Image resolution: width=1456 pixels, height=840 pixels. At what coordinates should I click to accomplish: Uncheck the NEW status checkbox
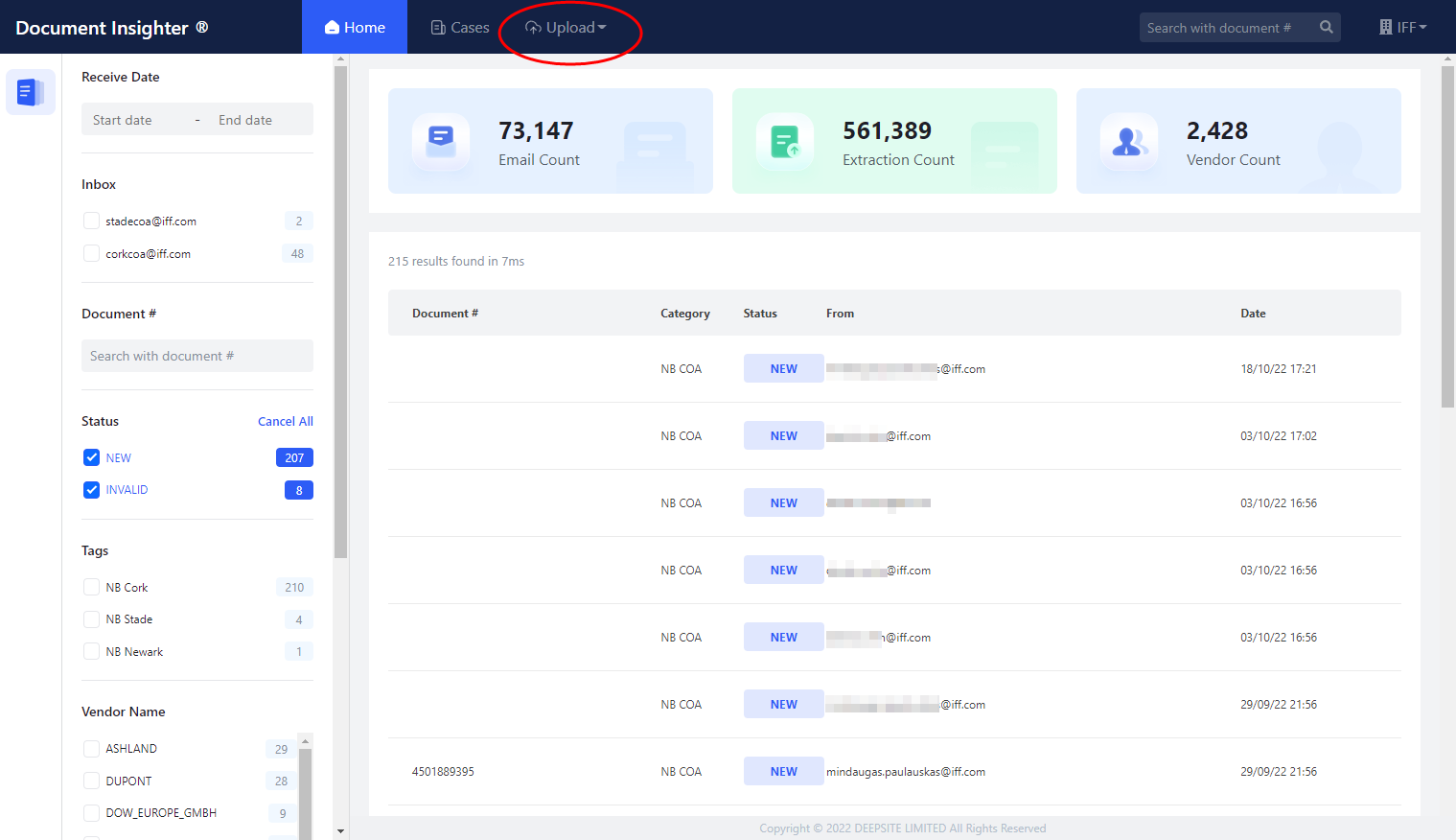tap(92, 457)
